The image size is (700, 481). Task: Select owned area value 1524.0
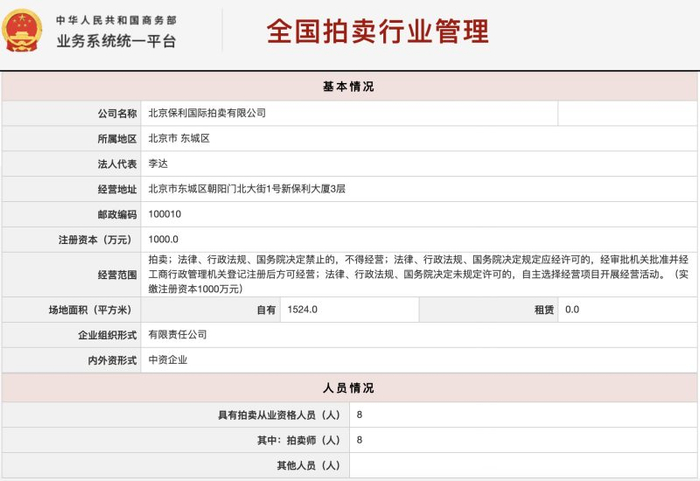coord(302,310)
